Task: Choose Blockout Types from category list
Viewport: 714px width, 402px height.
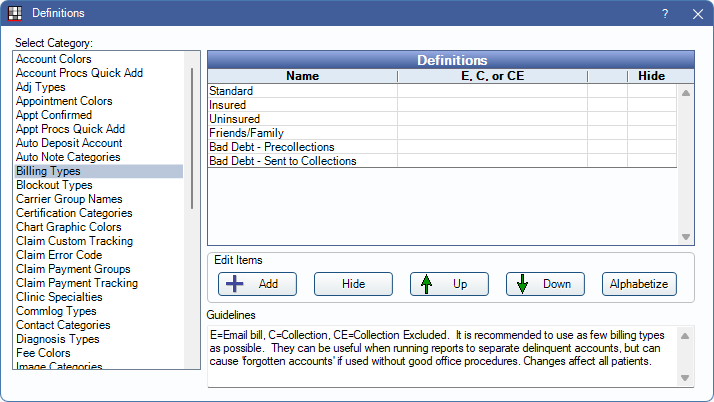Action: [54, 185]
